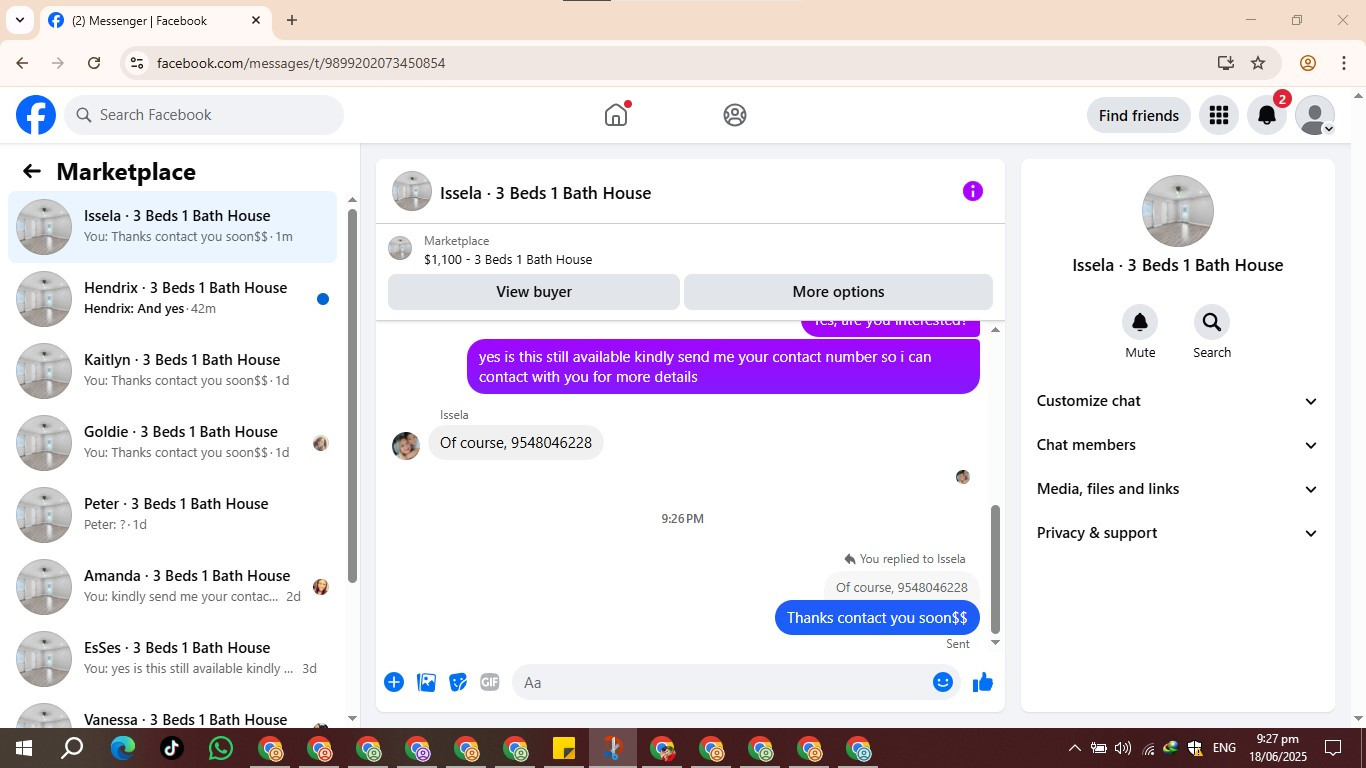Viewport: 1366px width, 768px height.
Task: Click the "Thanks contact you soon$$" blue message
Action: pyautogui.click(x=877, y=618)
